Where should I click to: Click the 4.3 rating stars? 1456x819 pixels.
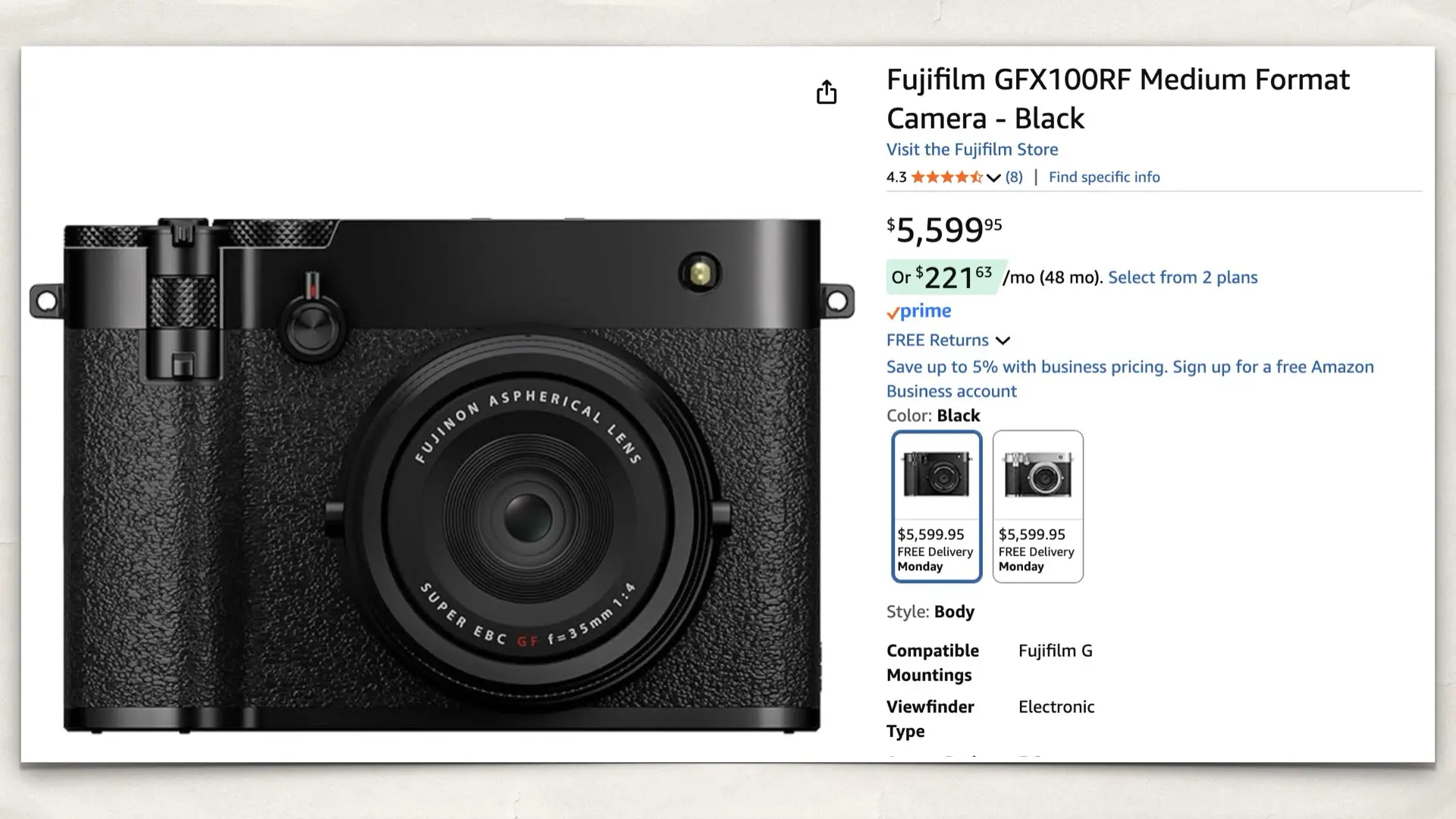tap(945, 177)
